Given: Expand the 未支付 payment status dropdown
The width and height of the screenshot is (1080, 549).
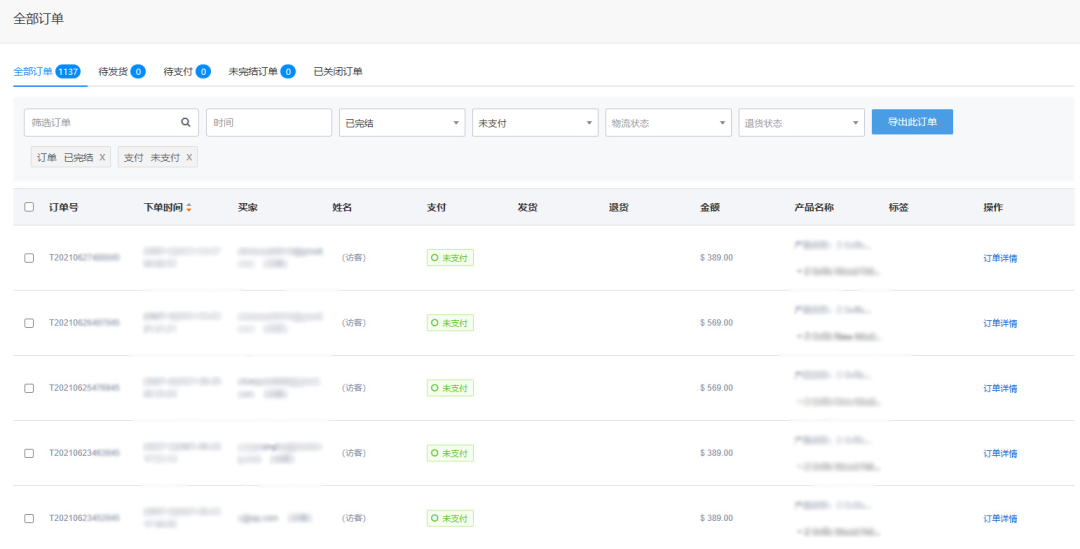Looking at the screenshot, I should tap(534, 123).
